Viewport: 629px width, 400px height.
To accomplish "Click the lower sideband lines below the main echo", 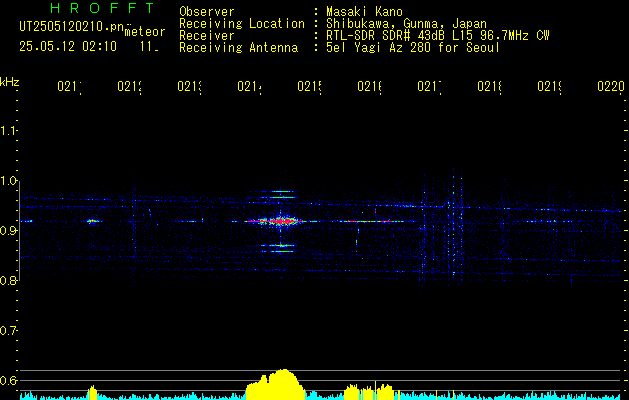I will pos(280,248).
